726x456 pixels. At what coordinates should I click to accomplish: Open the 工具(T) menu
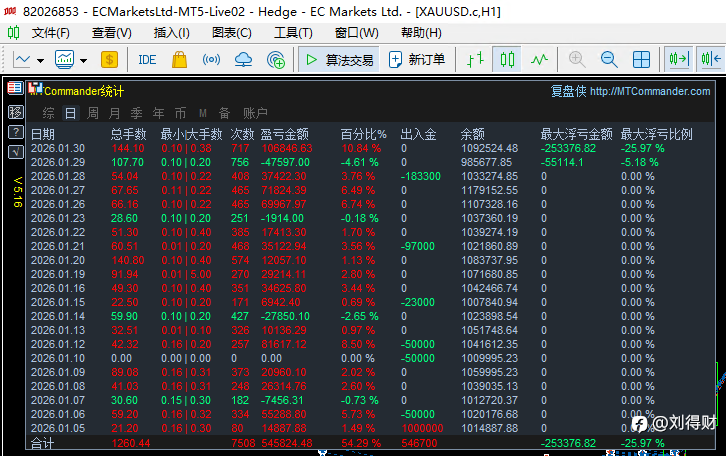tap(293, 33)
